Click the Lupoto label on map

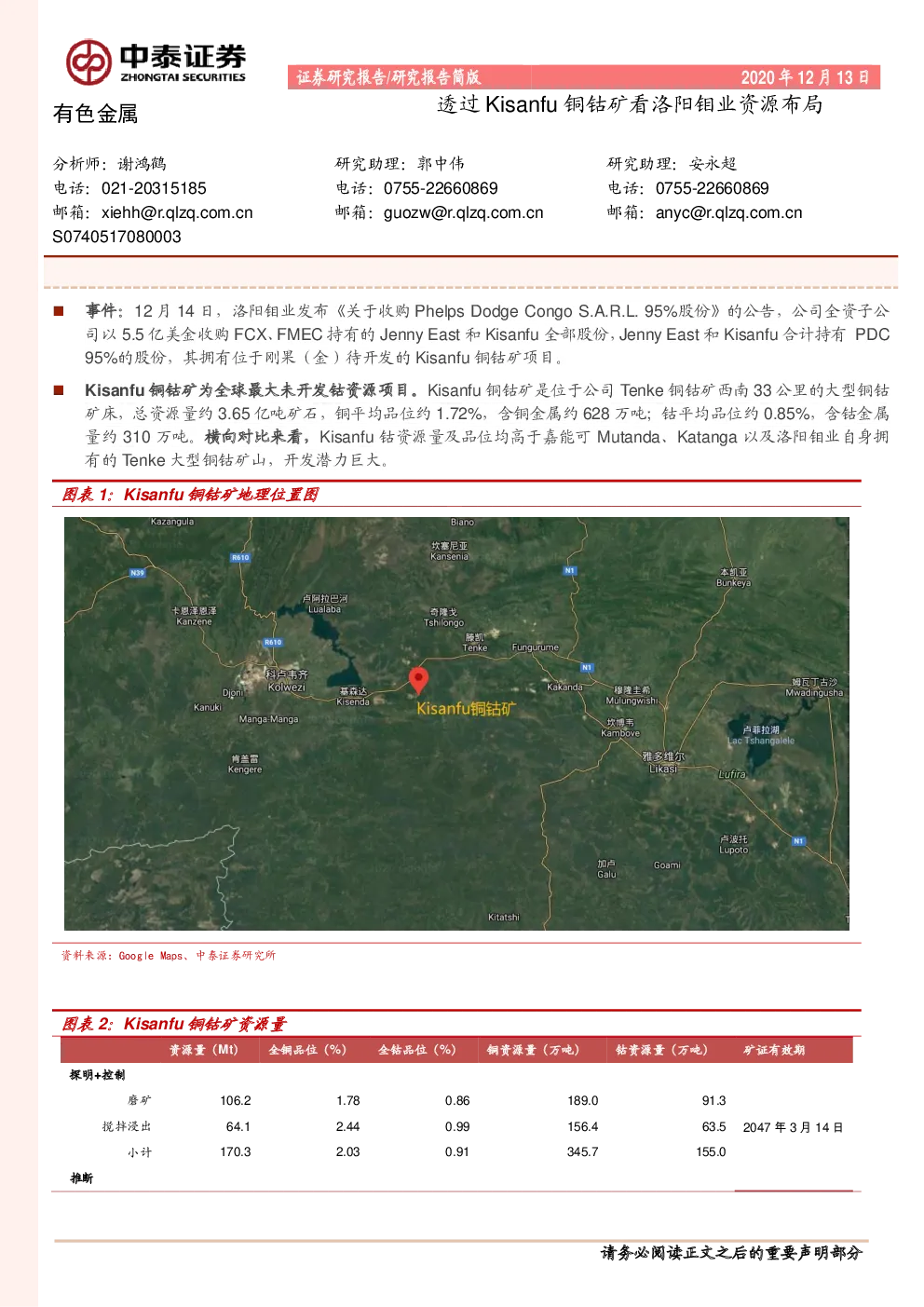coord(733,845)
